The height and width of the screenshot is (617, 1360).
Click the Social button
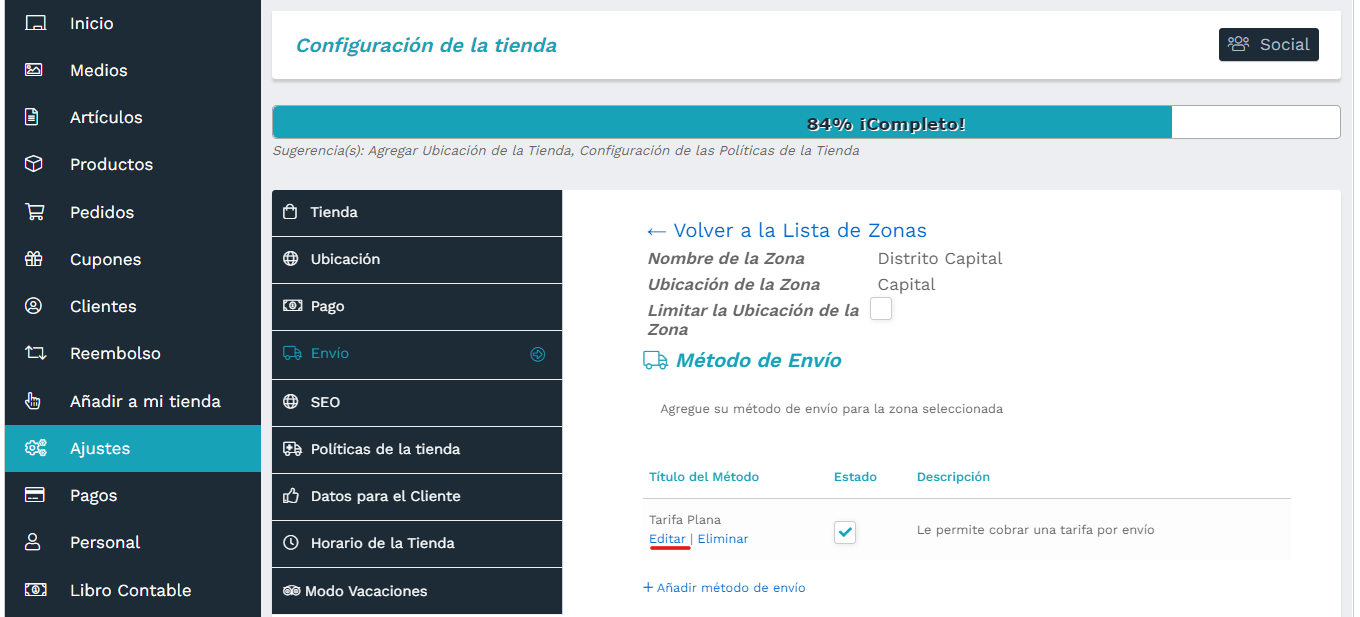(1268, 44)
